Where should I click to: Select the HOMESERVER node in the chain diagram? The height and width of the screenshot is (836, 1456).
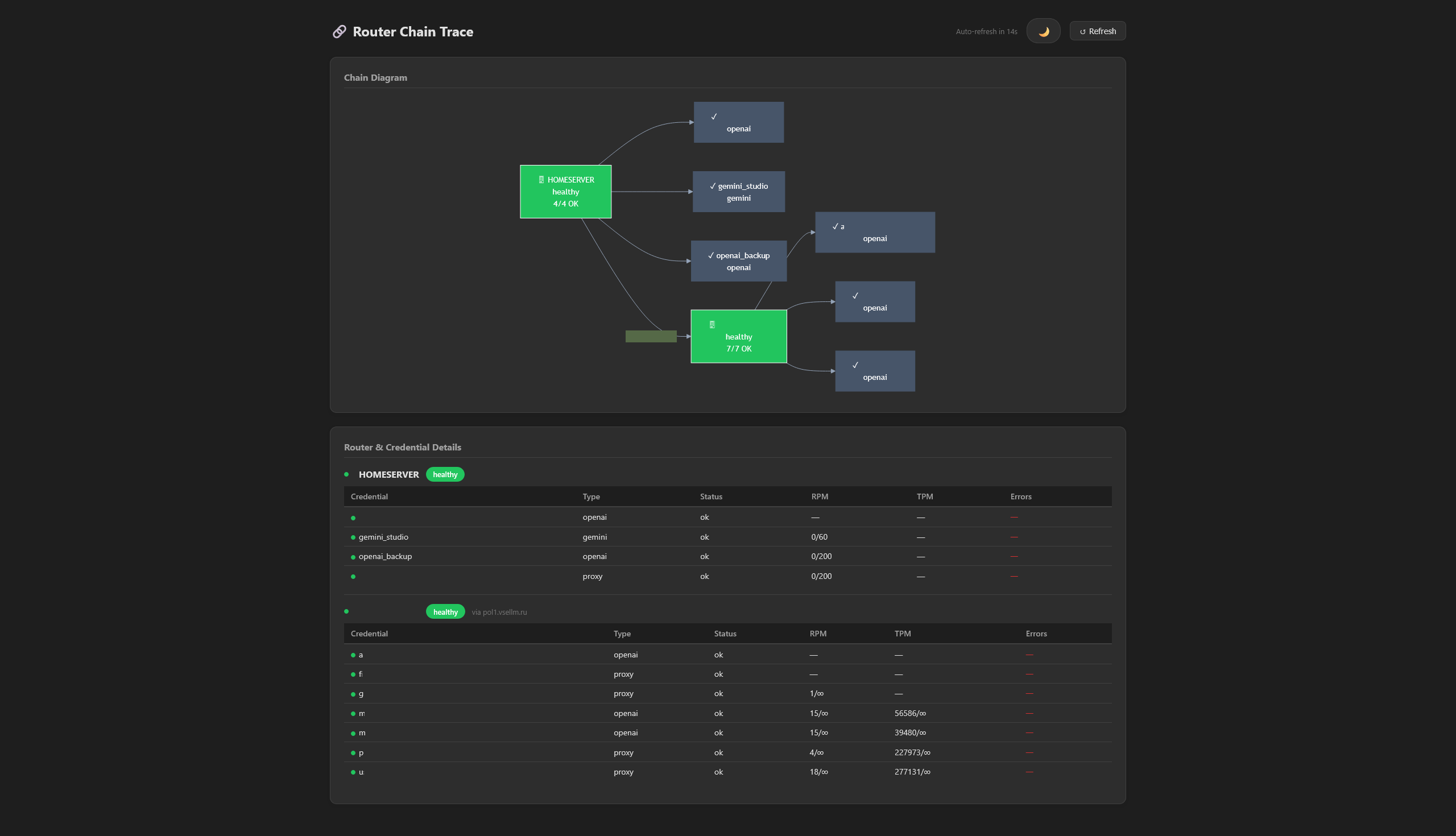tap(565, 192)
